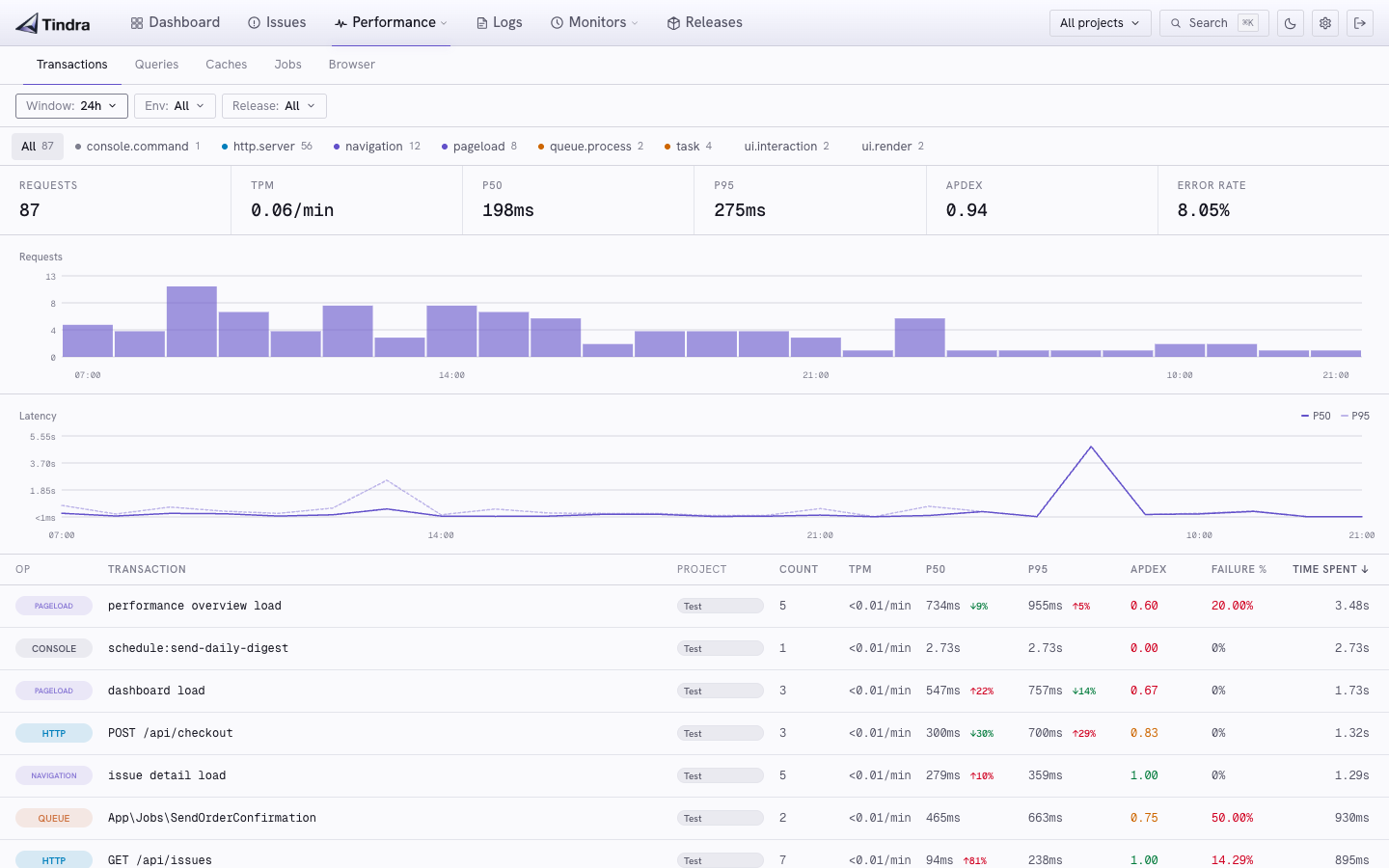Filter by console.command operation
1389x868 pixels.
pos(137,147)
